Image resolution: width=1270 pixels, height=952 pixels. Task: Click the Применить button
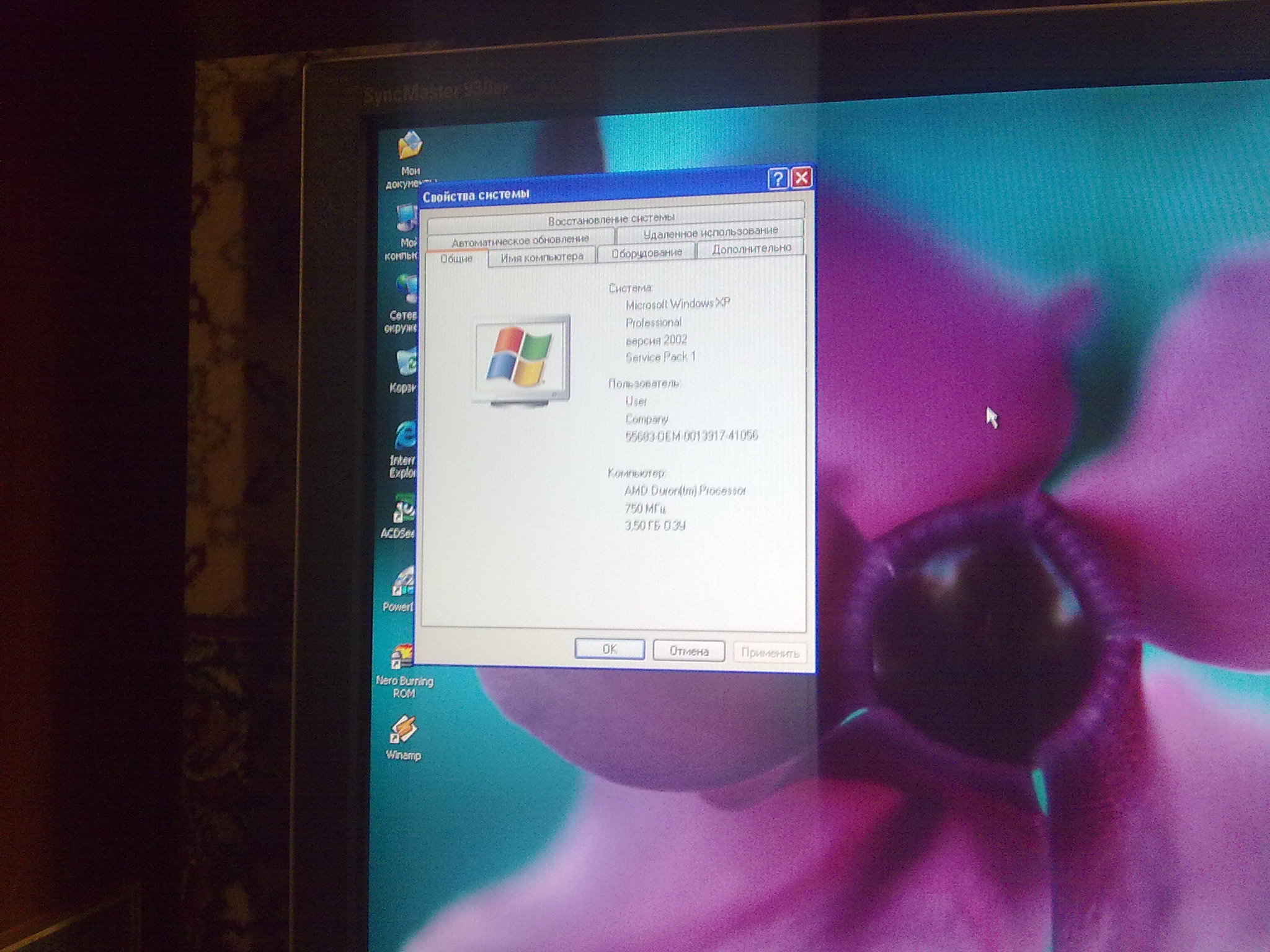pos(770,653)
